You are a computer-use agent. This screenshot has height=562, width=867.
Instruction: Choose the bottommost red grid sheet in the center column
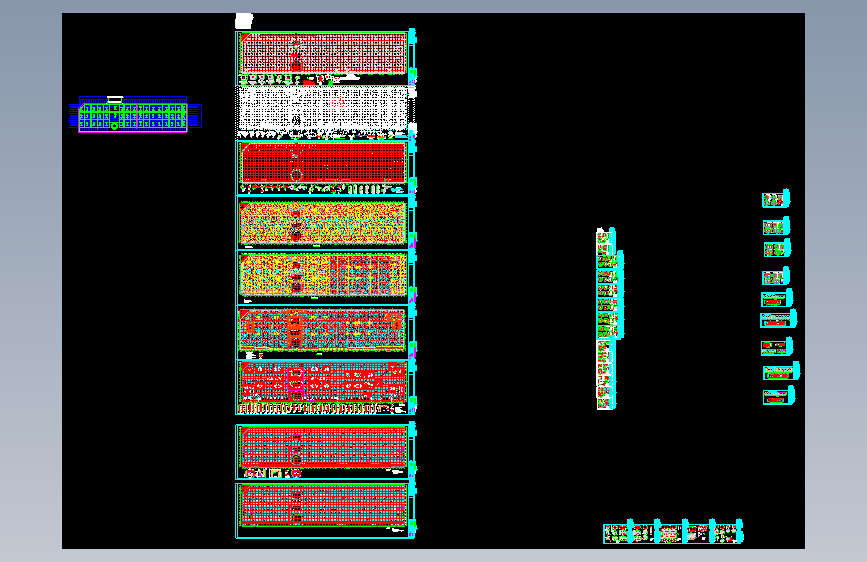point(325,510)
